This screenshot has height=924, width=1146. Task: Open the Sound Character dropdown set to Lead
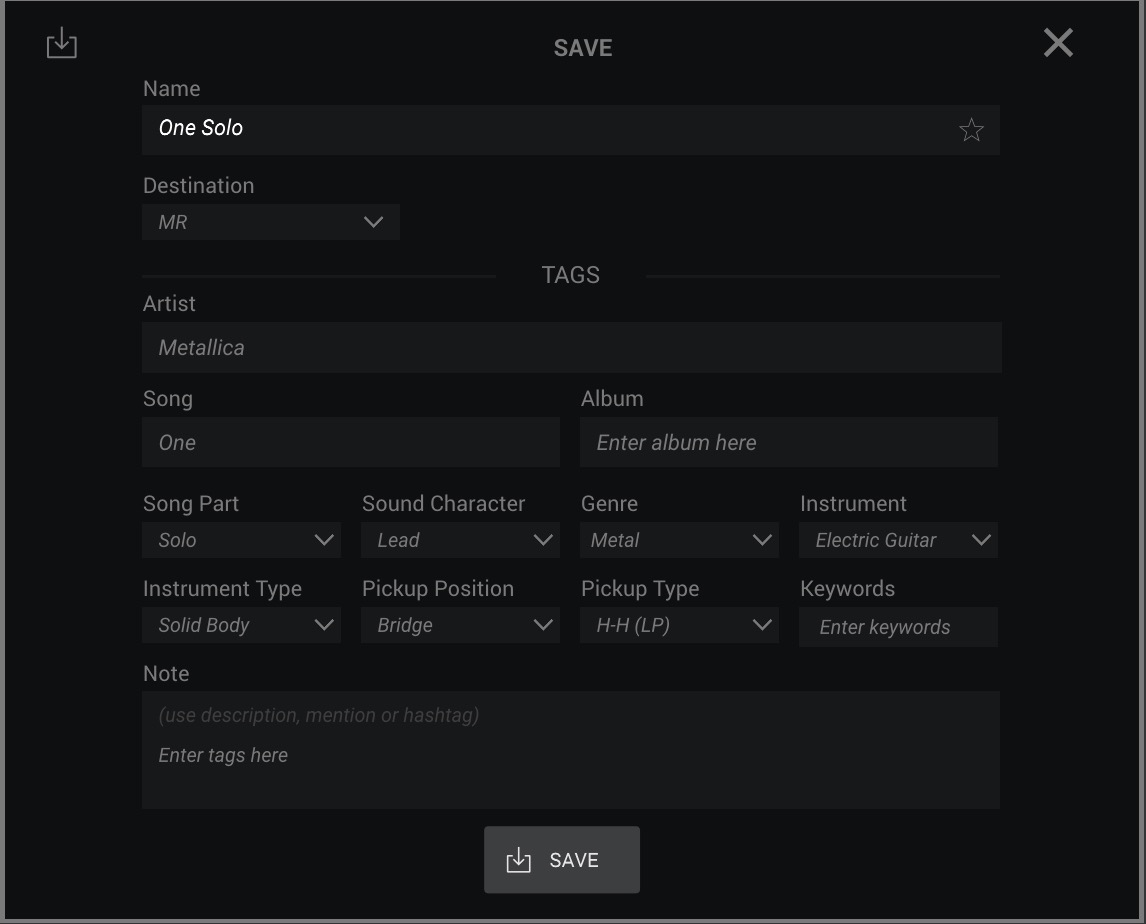[460, 540]
